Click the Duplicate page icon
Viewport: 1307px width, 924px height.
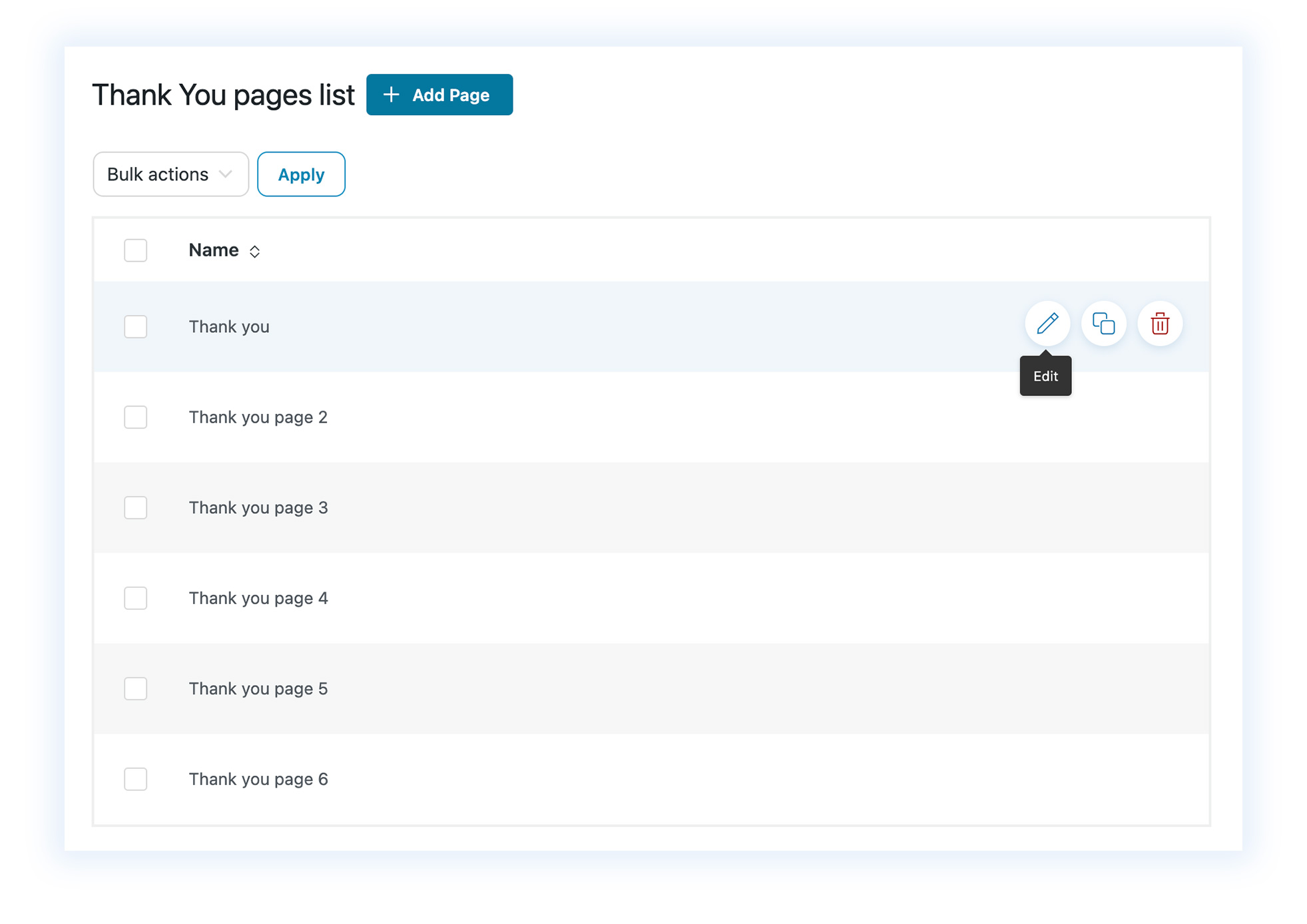pyautogui.click(x=1103, y=324)
